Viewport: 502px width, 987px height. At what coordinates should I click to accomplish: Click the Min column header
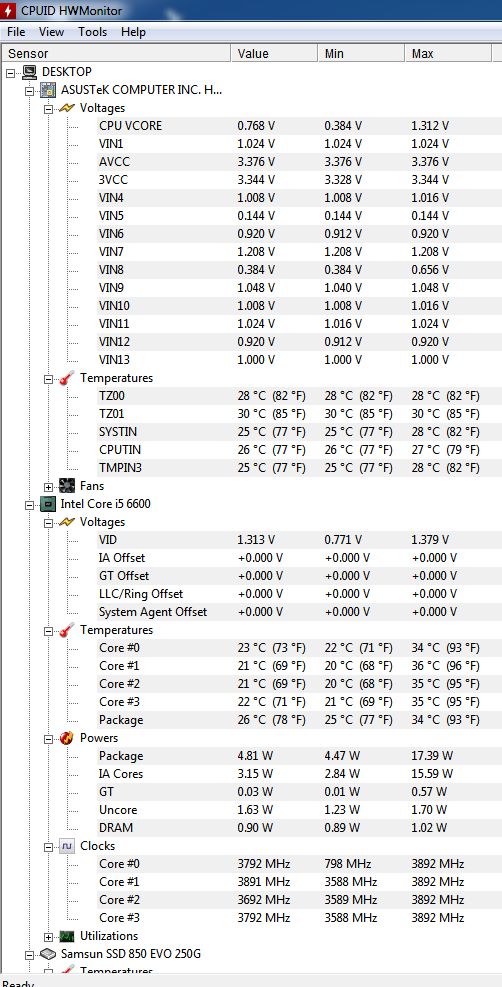[x=361, y=54]
